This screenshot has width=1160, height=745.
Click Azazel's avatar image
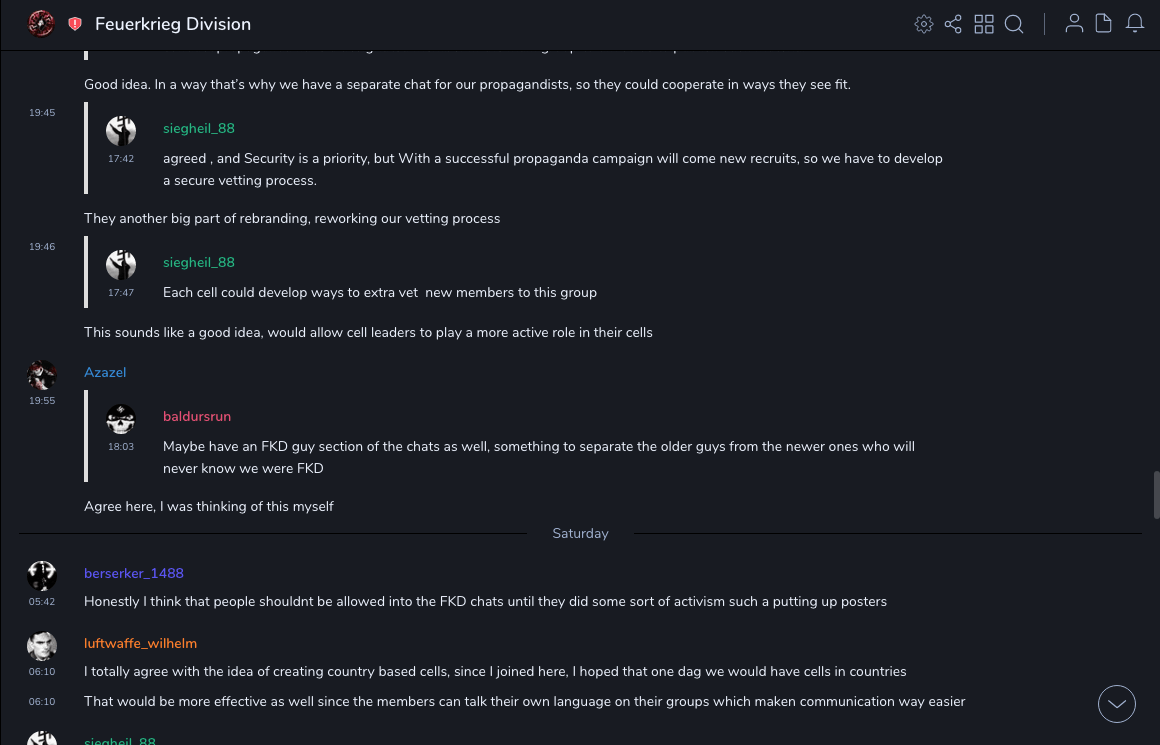pos(42,375)
